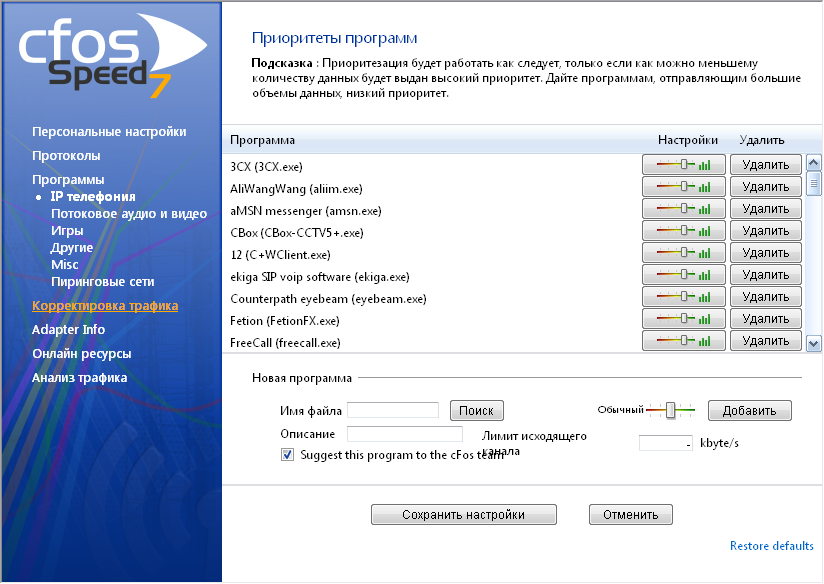This screenshot has height=584, width=824.
Task: Open priority settings for AliWangWang (aliim.exe)
Action: (684, 187)
